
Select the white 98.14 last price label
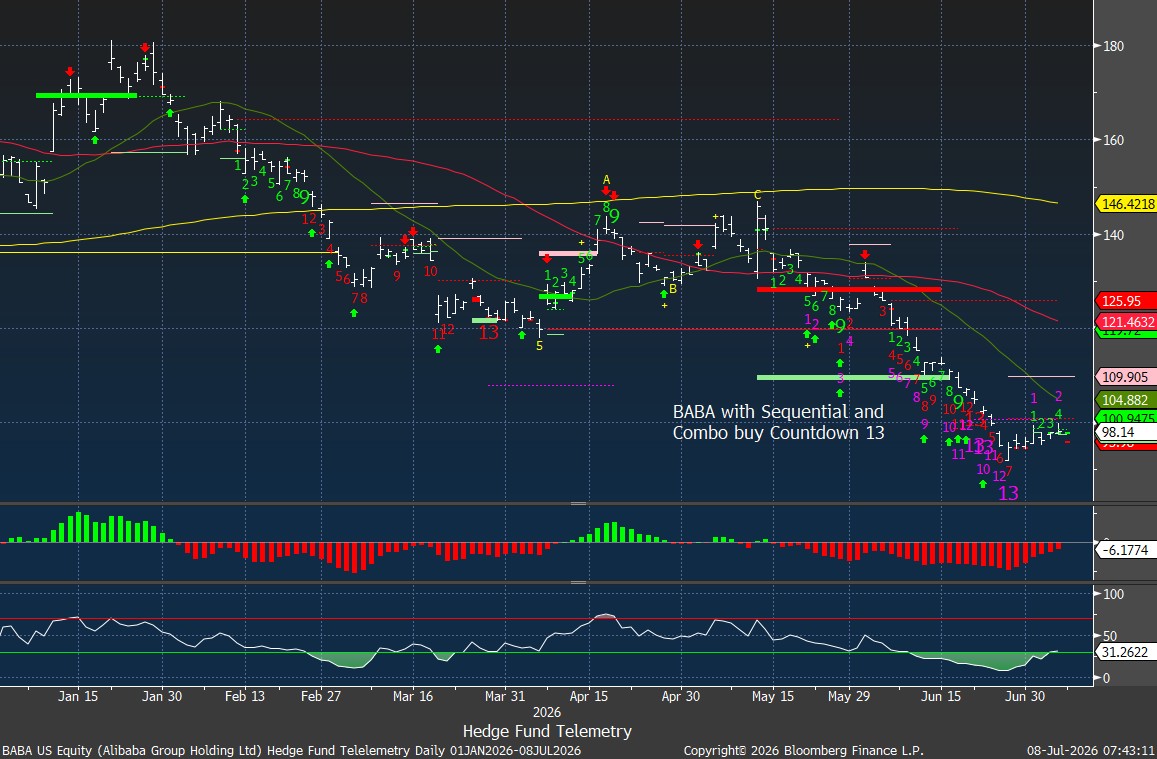[x=1127, y=432]
